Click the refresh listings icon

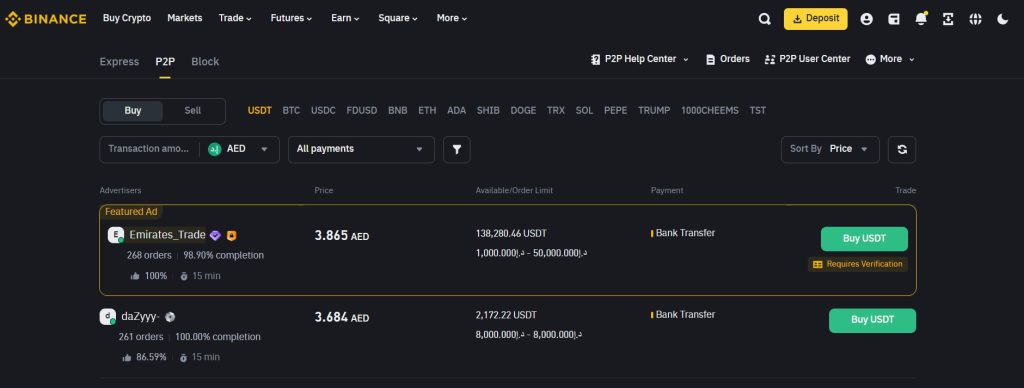[902, 150]
